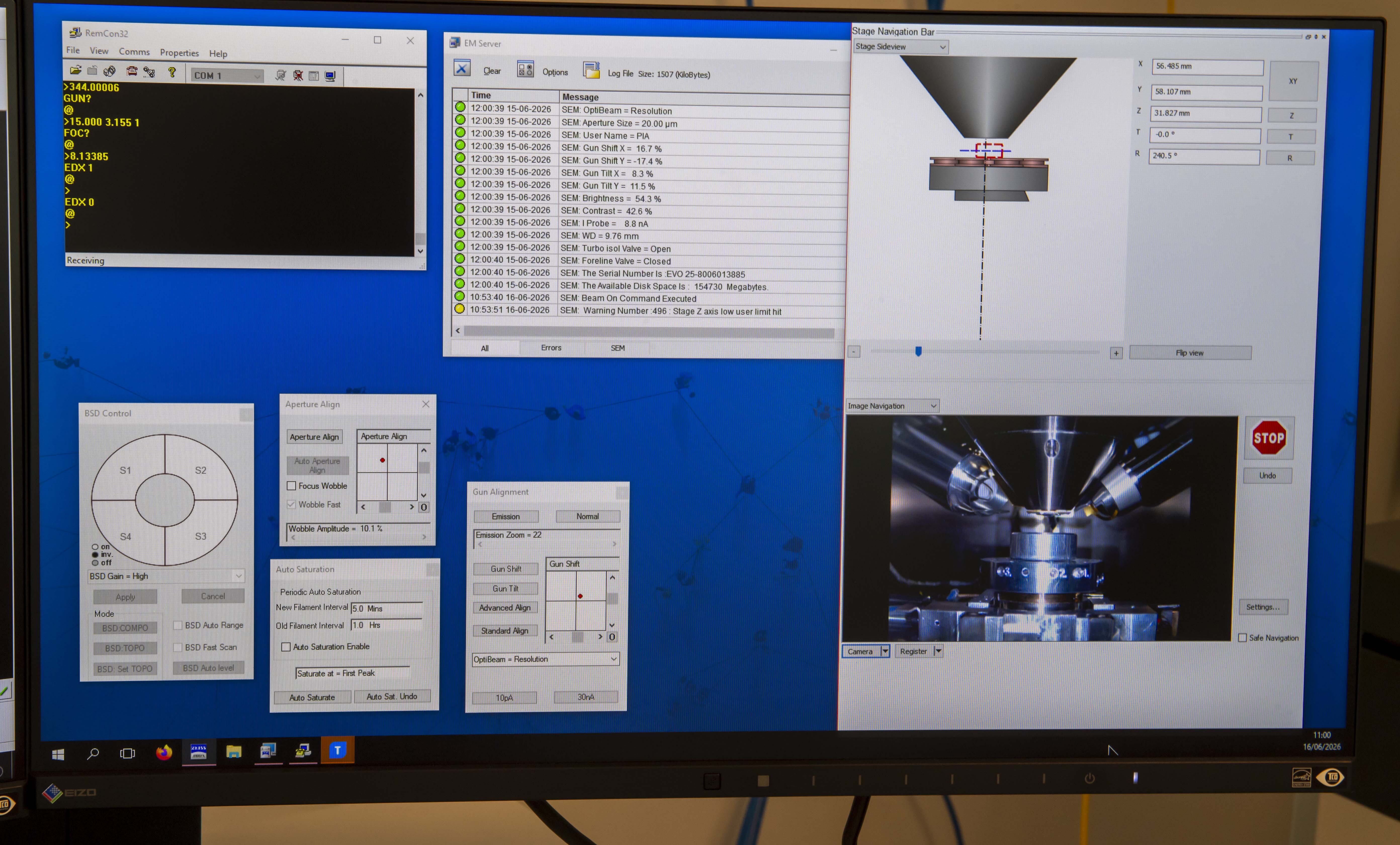
Task: Switch to the Errors tab in EM Server
Action: 551,347
